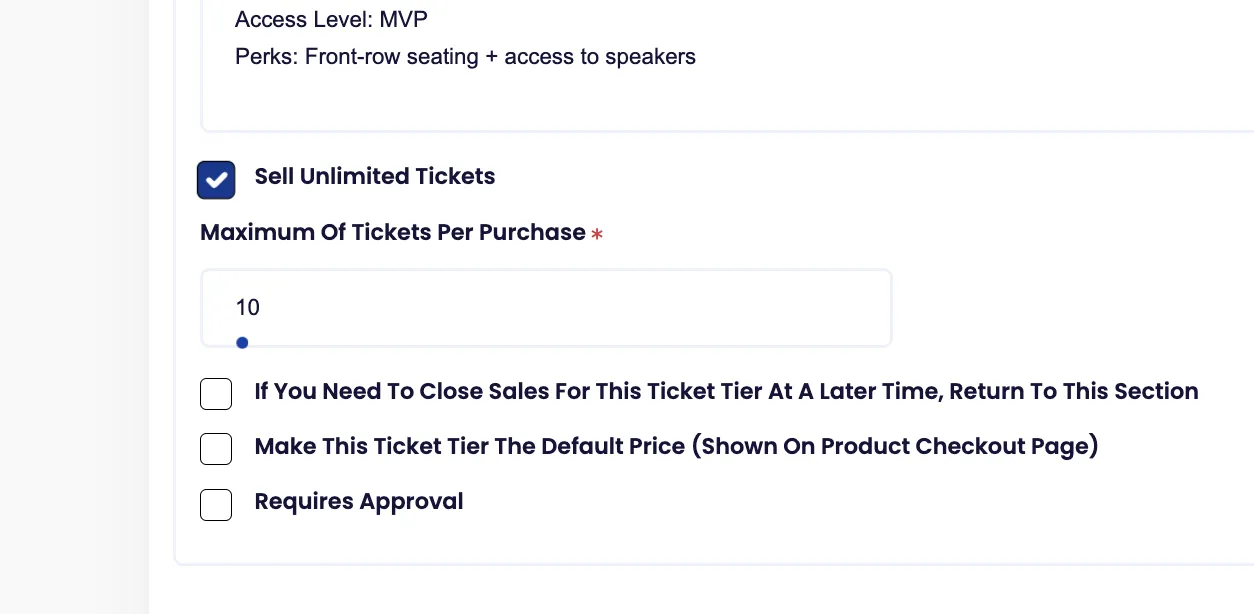Click the white checkmark icon
Viewport: 1254px width, 614px height.
(x=216, y=181)
